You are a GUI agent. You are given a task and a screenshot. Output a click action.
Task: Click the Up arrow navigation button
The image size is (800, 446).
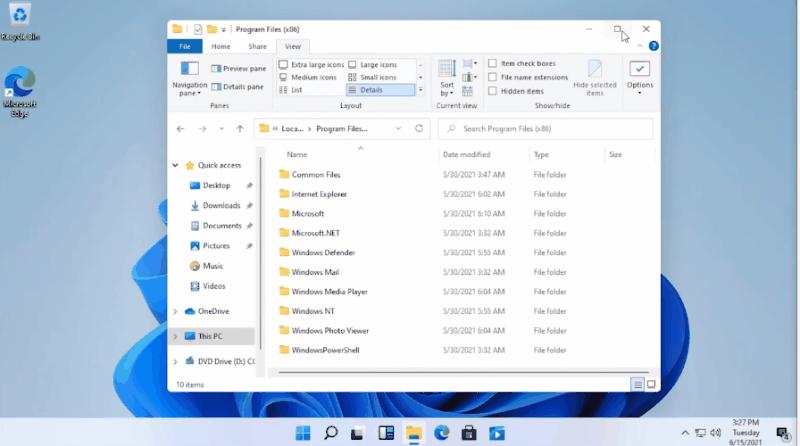240,129
